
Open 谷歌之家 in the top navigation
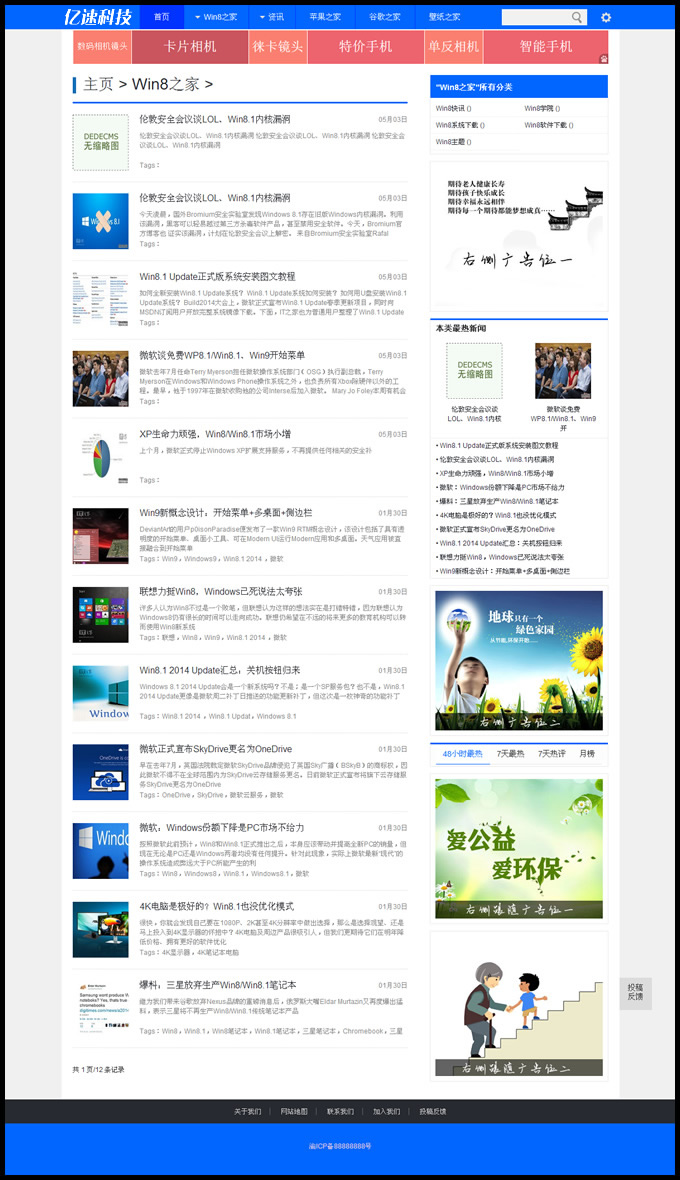click(384, 17)
